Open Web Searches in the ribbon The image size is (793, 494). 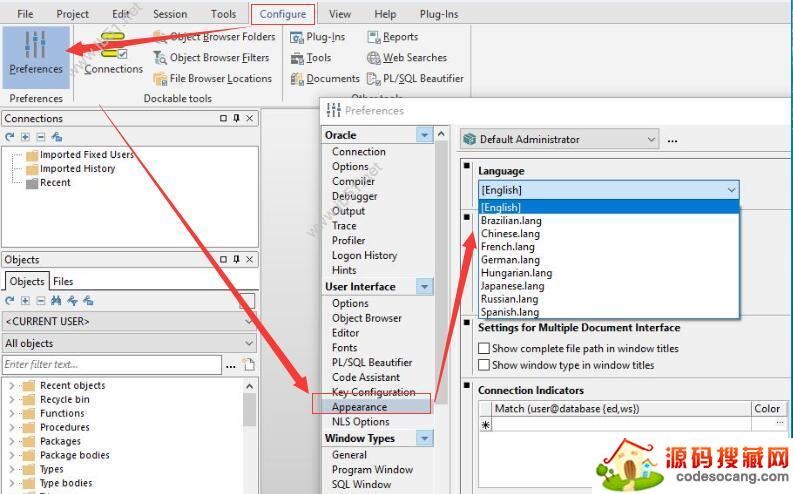coord(407,58)
